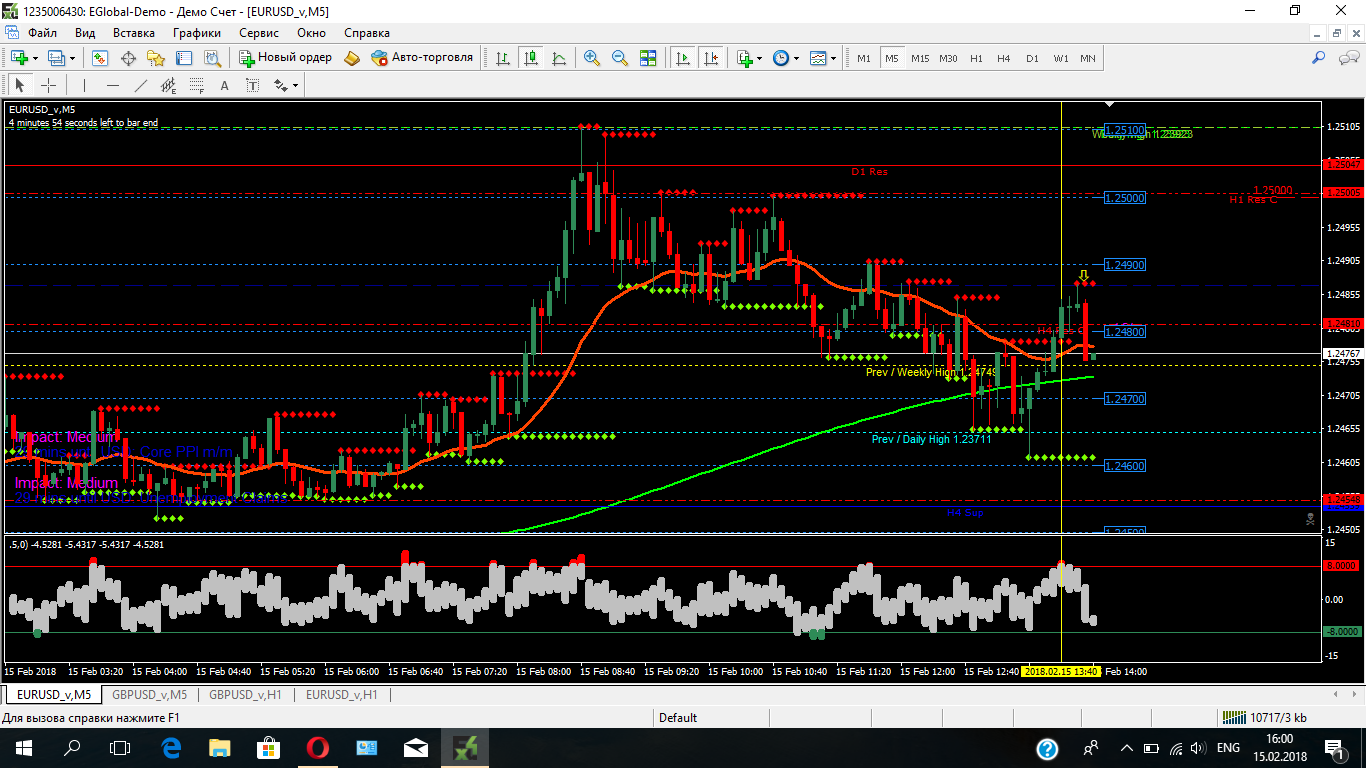The width and height of the screenshot is (1366, 768).
Task: Select the crosshair tool
Action: 48,85
